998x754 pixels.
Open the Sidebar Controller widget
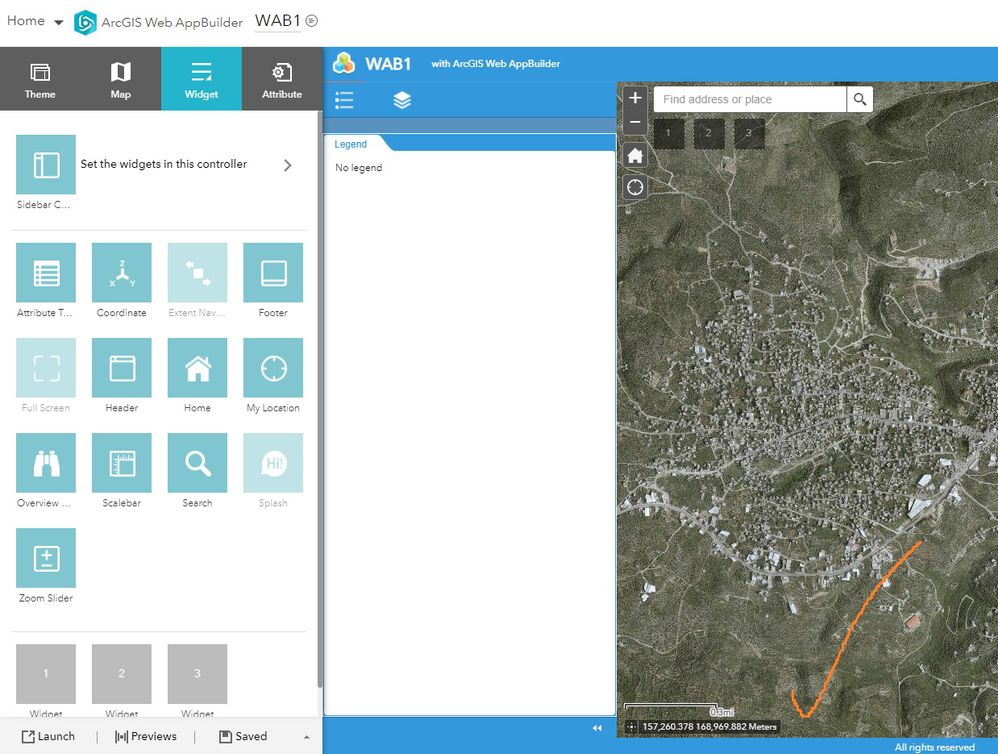coord(46,164)
